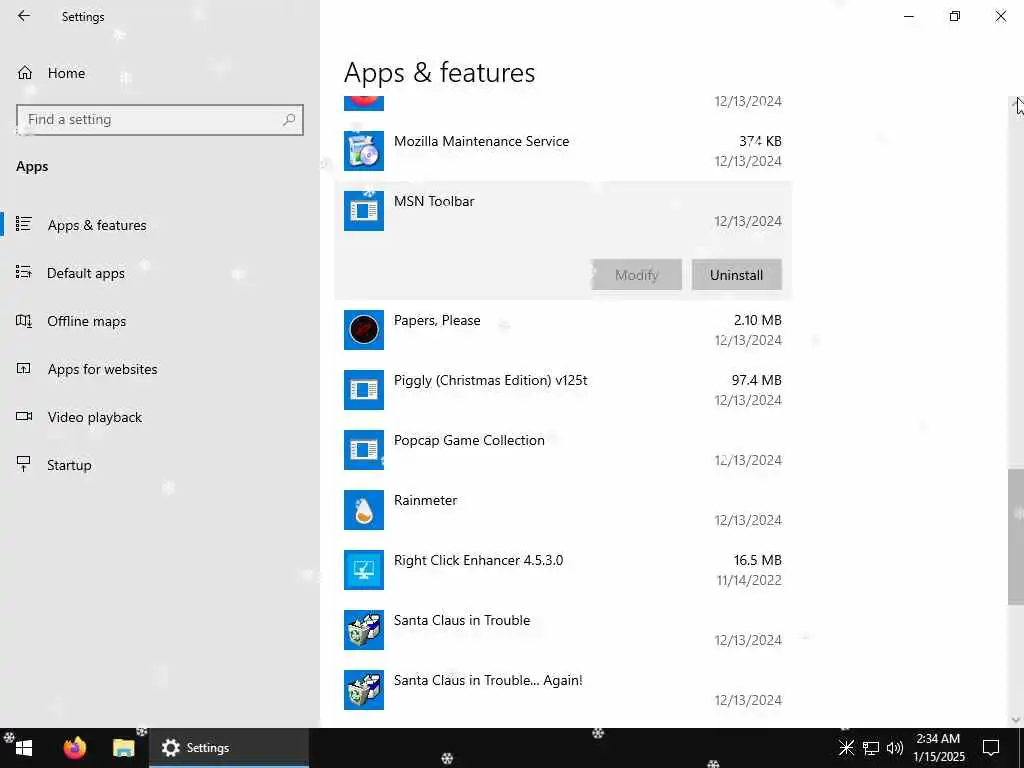This screenshot has width=1024, height=768.
Task: Focus the Find a setting search box
Action: click(x=159, y=120)
